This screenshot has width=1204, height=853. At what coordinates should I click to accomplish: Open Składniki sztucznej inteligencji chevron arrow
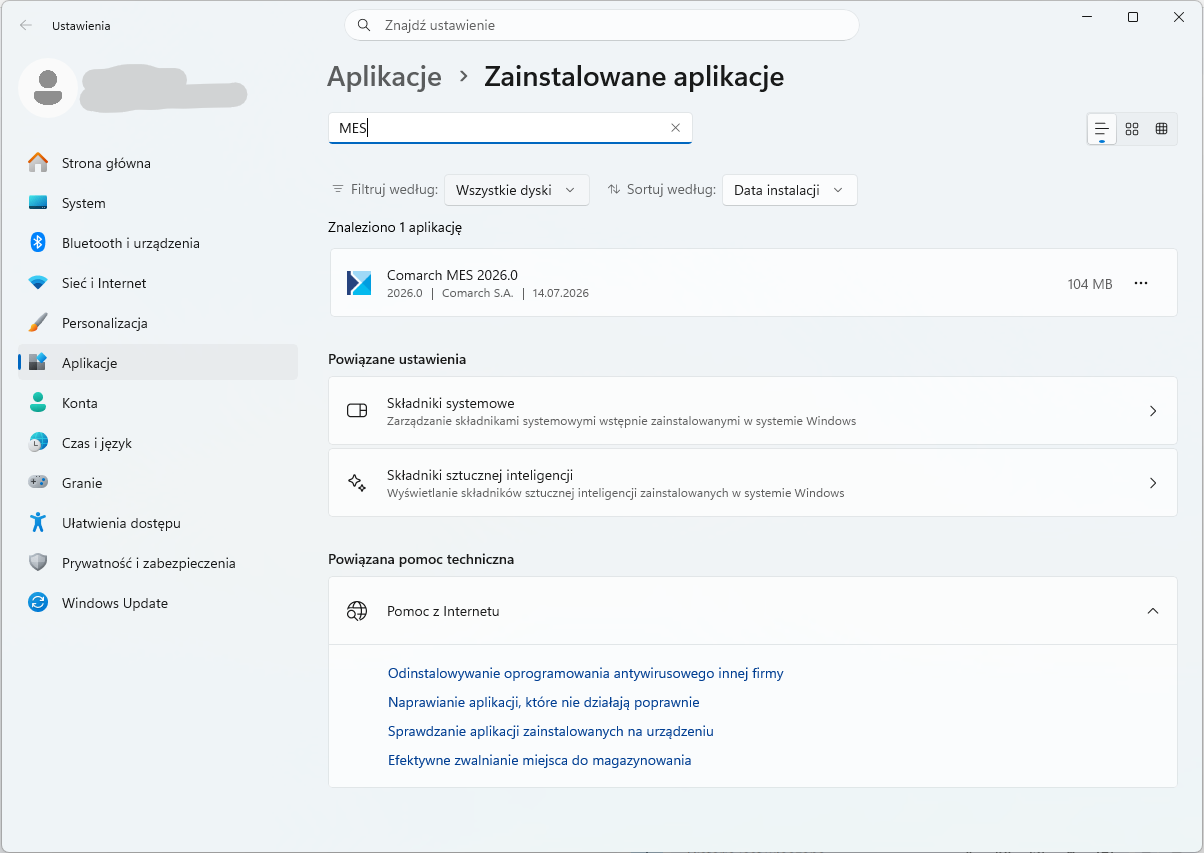[1153, 483]
